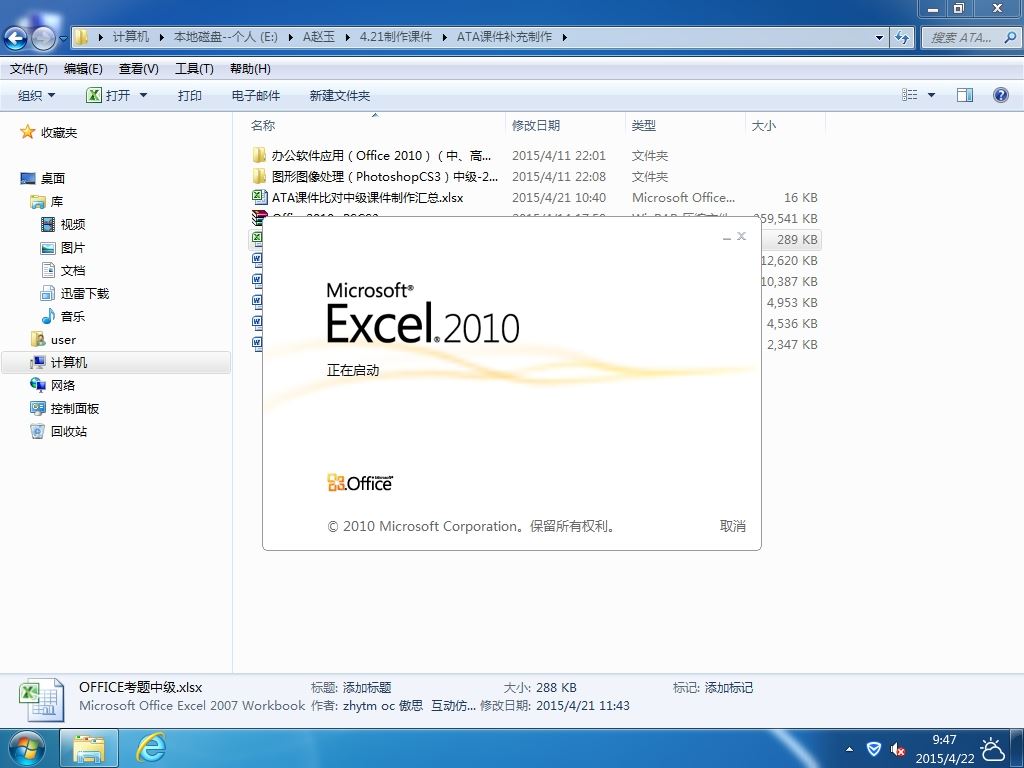
Task: Select 4.21制作课件 breadcrumb segment
Action: [396, 37]
